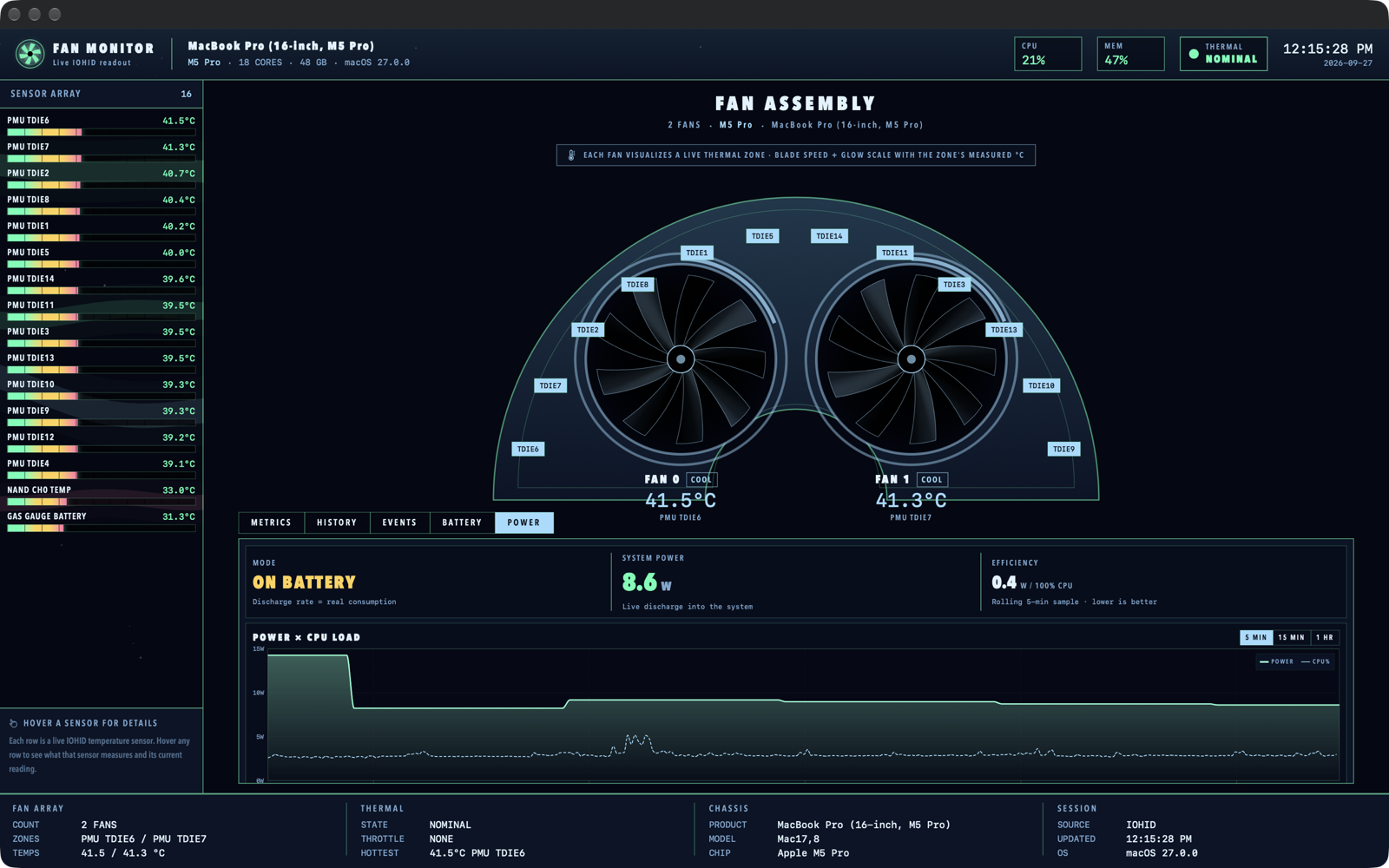The image size is (1389, 868).
Task: Toggle the POWER legend series
Action: [x=1276, y=661]
